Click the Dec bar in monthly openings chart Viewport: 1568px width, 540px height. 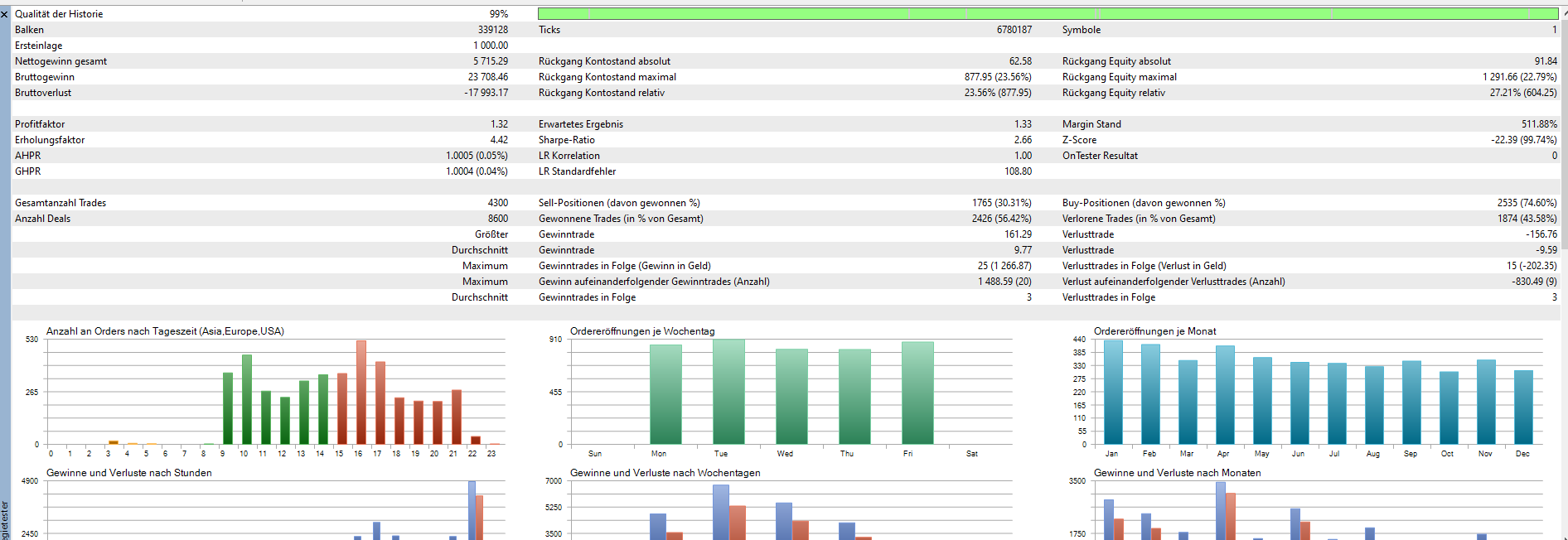1523,407
